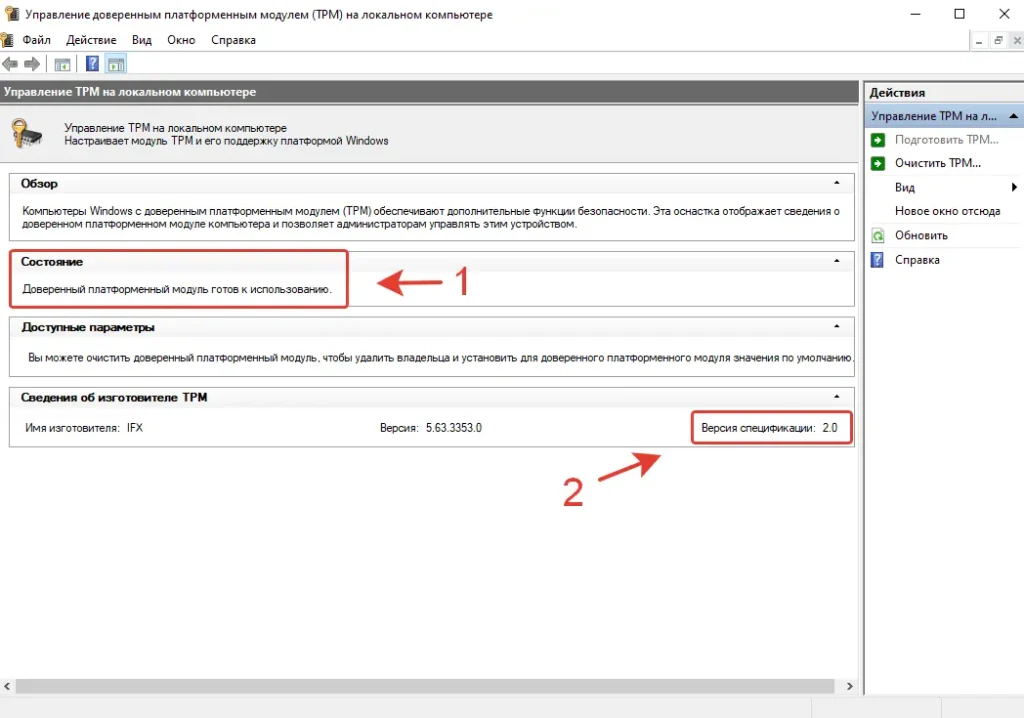This screenshot has width=1024, height=718.
Task: Open the Файл menu
Action: (36, 40)
